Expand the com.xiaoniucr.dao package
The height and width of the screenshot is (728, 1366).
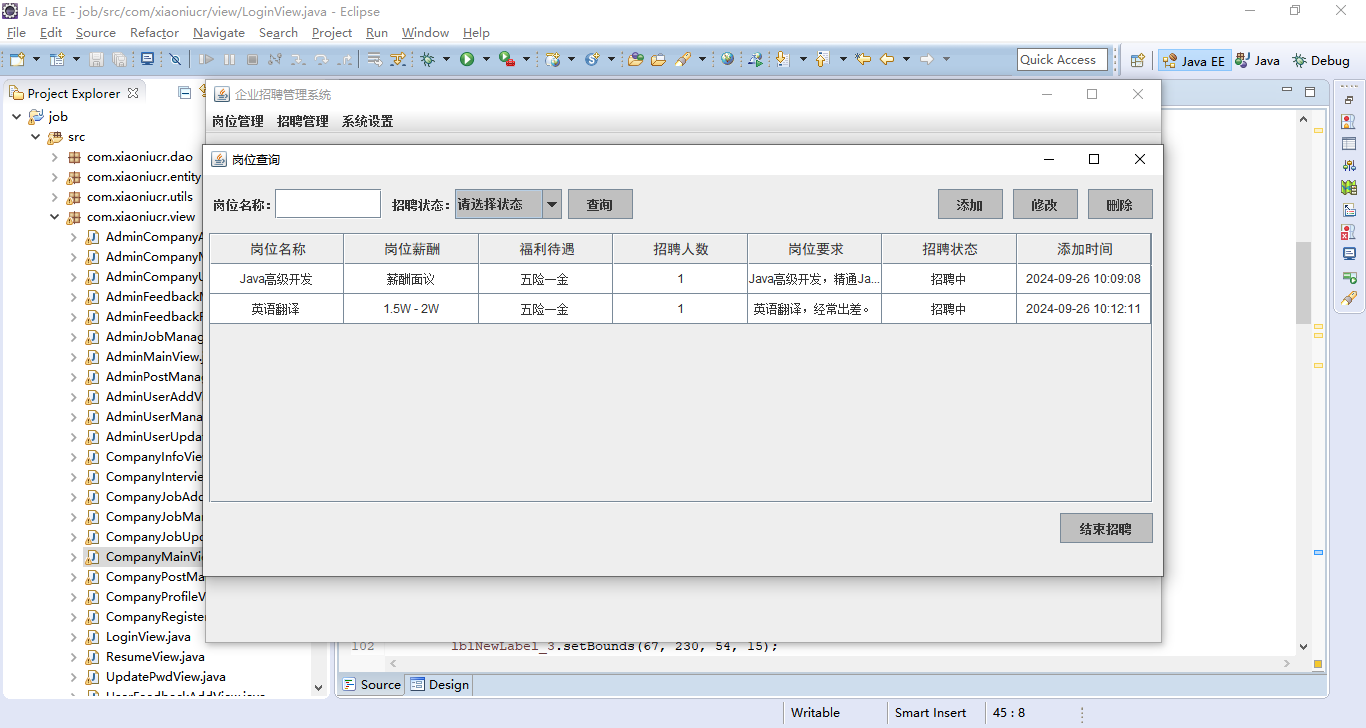click(55, 157)
